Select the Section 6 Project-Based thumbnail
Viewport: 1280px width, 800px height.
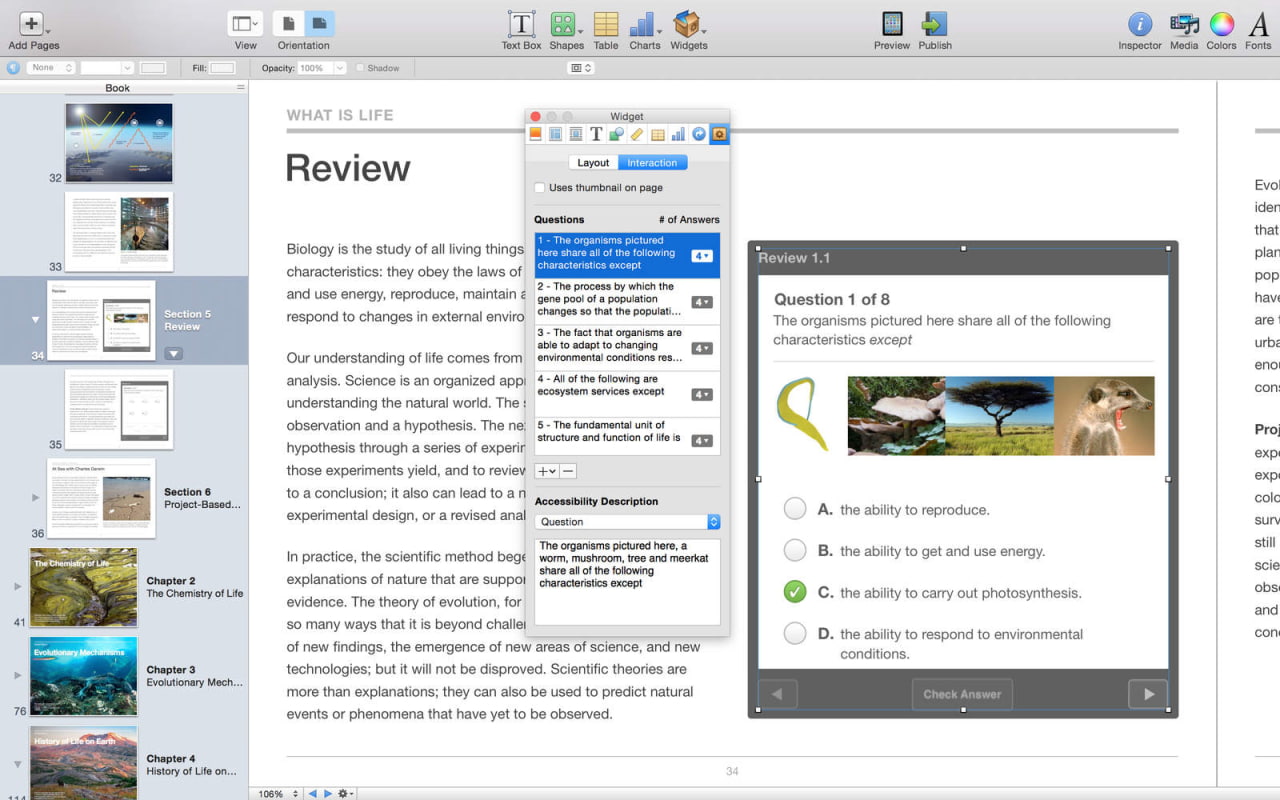(100, 498)
